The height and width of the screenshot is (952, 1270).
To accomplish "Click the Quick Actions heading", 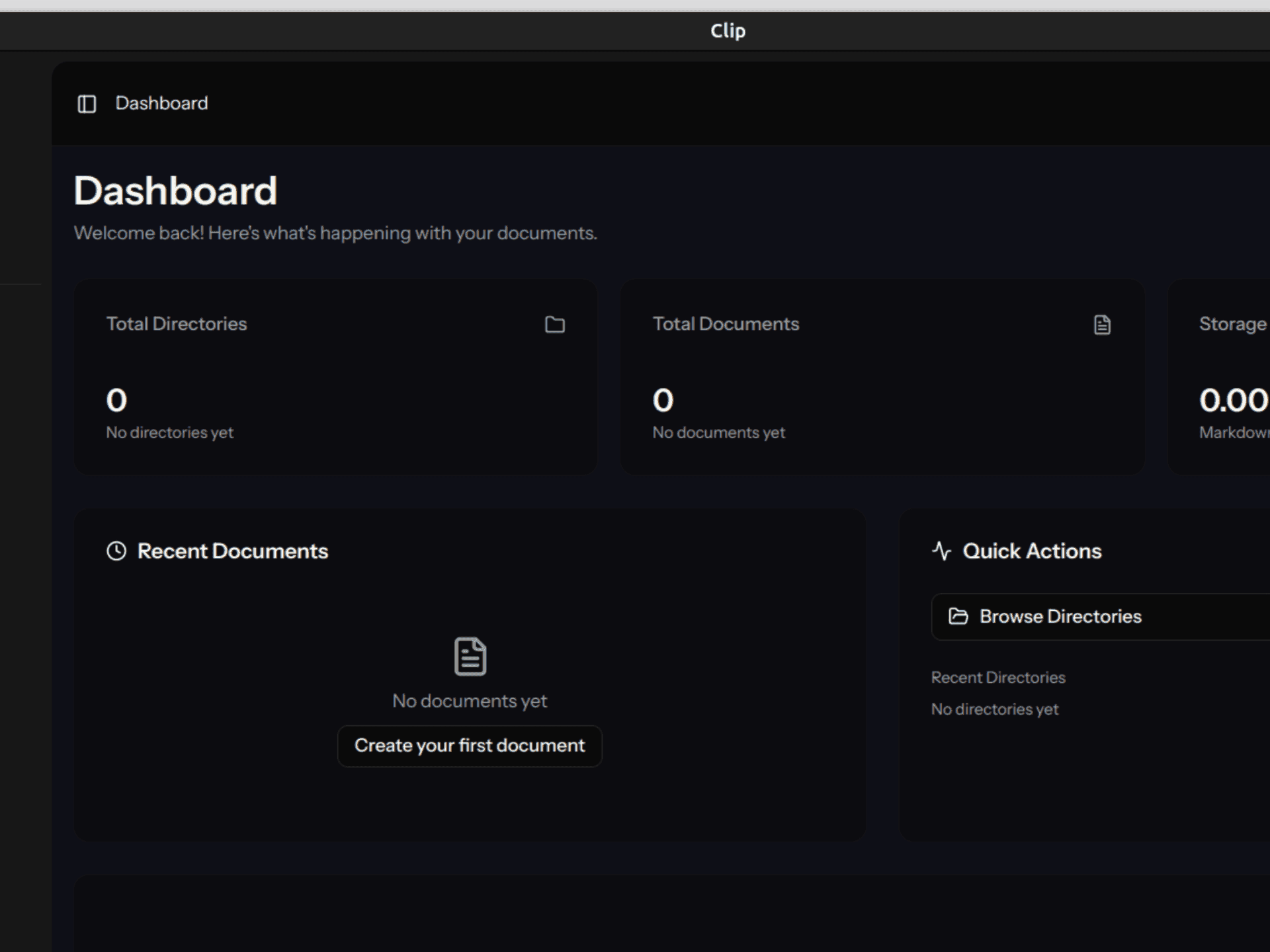I will (1032, 551).
